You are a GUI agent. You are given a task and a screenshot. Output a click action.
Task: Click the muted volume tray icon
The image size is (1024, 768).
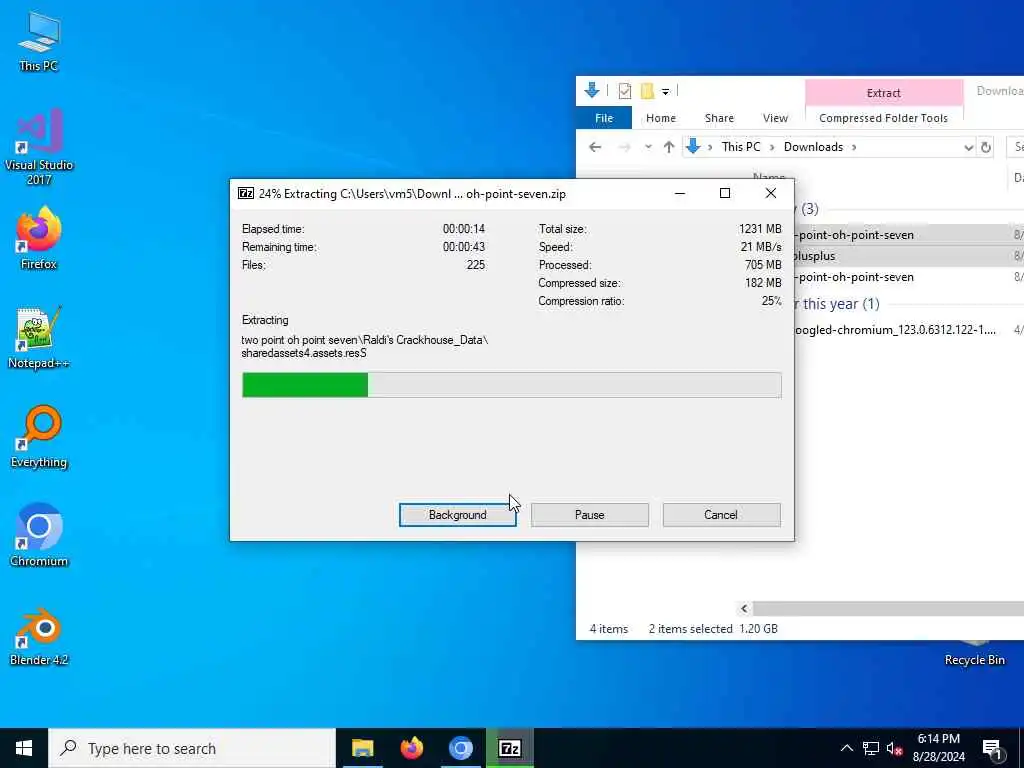(x=895, y=748)
